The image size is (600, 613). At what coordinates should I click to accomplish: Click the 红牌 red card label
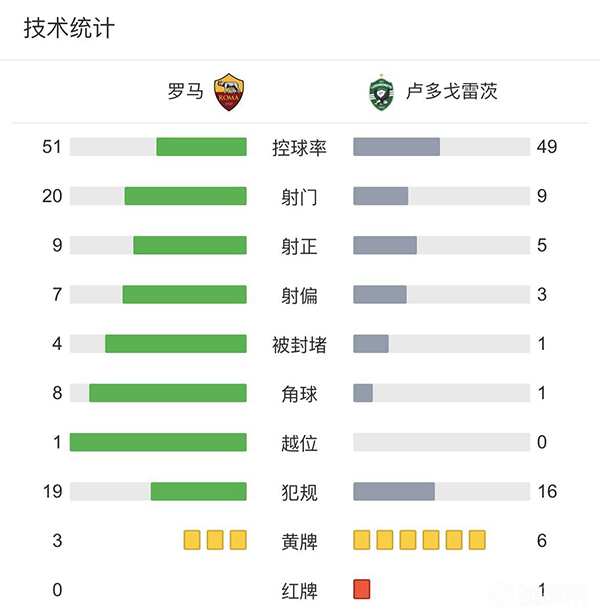[x=300, y=590]
